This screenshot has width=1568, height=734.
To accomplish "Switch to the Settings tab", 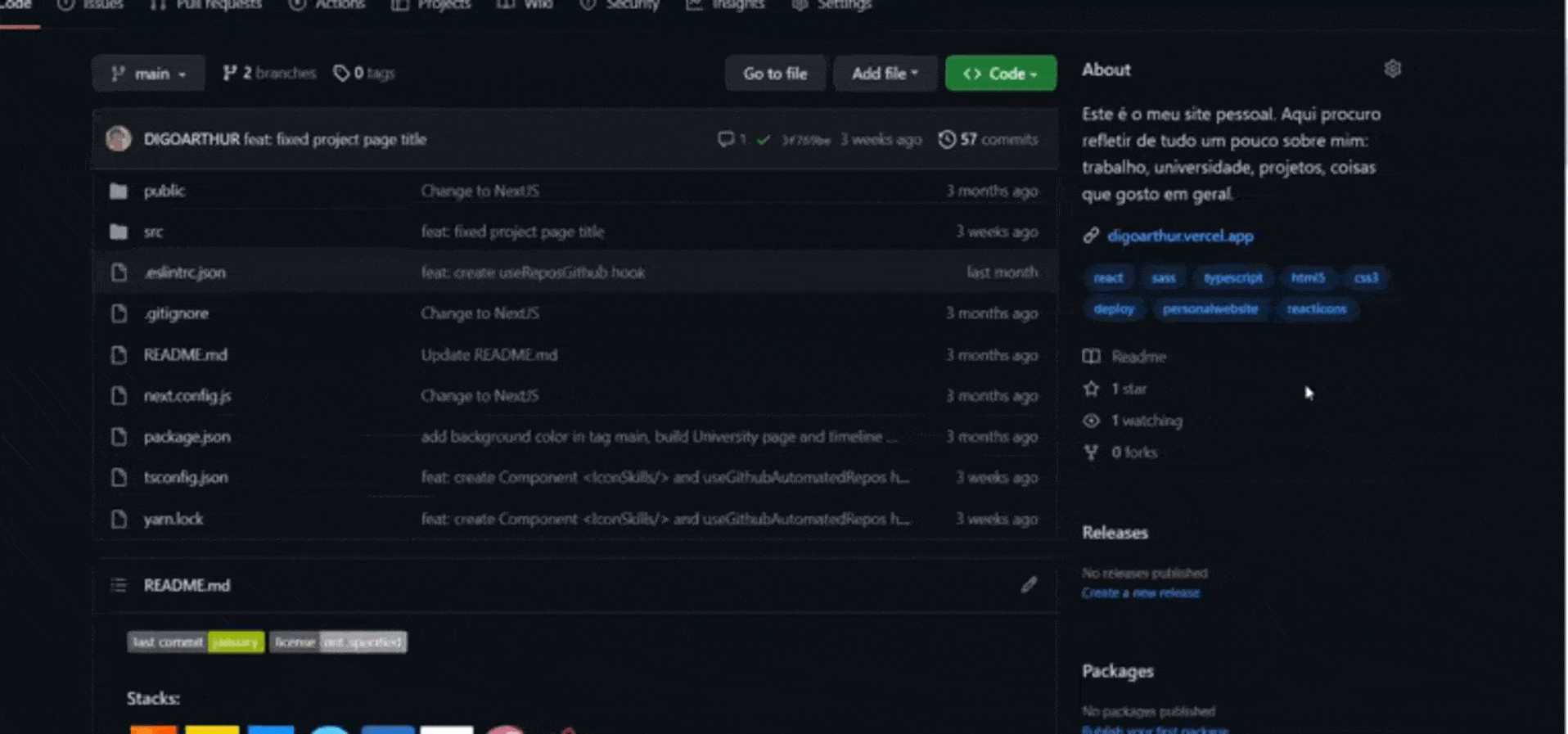I will [831, 5].
